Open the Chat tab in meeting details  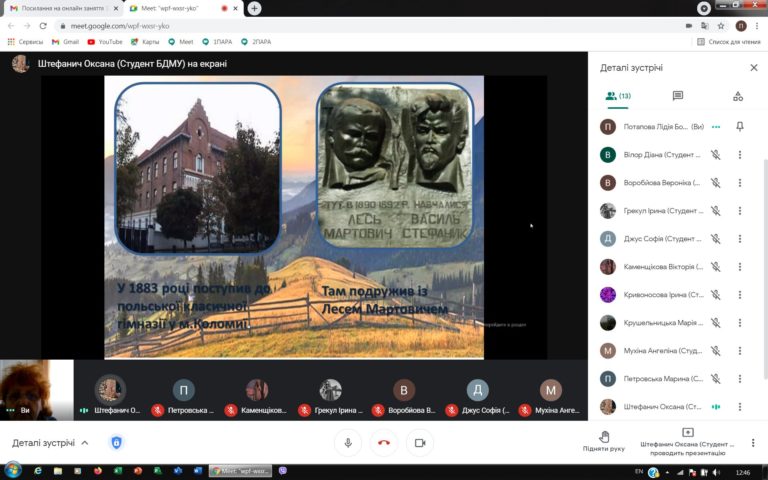pyautogui.click(x=678, y=96)
